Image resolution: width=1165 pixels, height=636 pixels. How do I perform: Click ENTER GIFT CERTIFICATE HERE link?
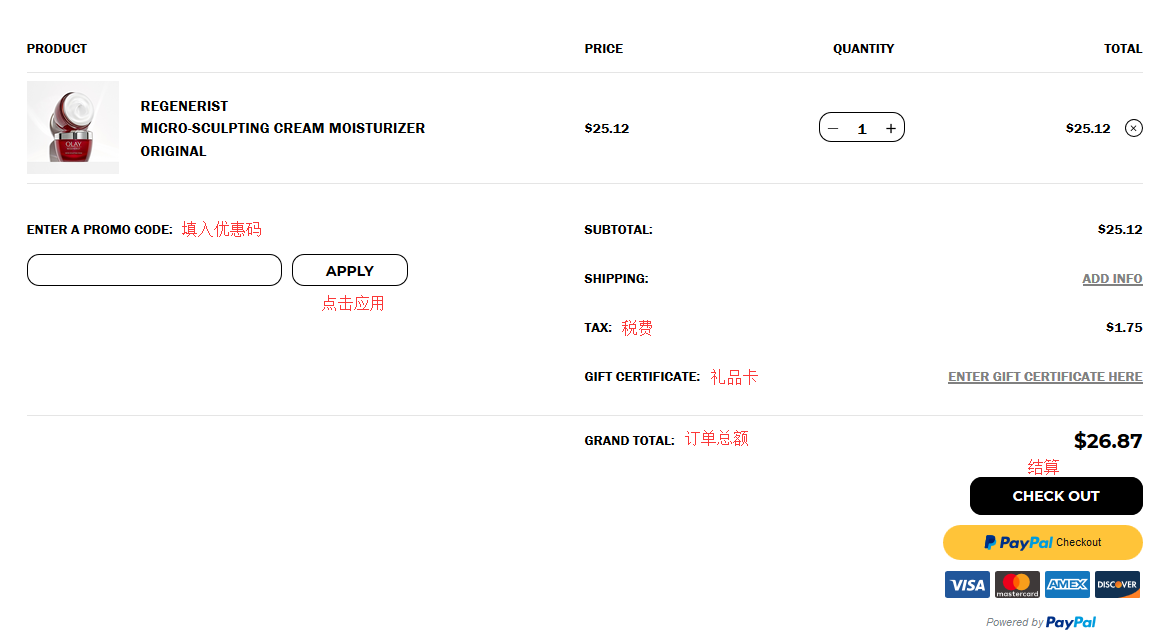(x=1045, y=377)
